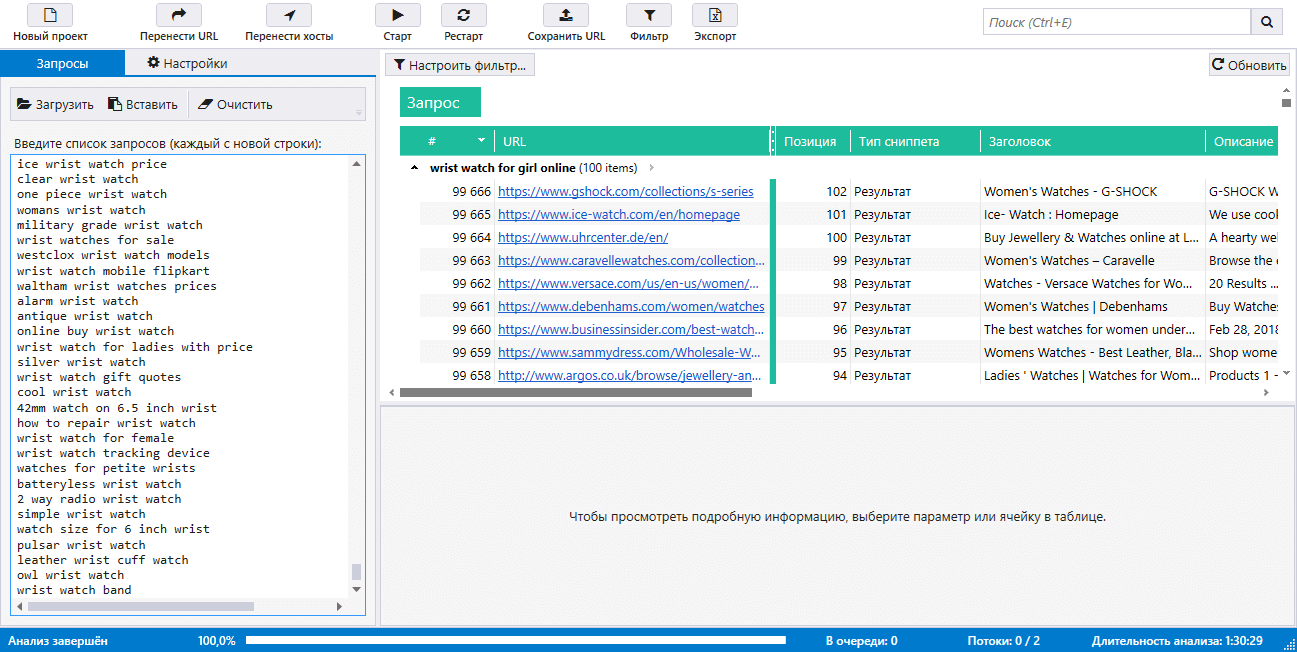Viewport: 1297px width, 652px height.
Task: Click the query 'ice wrist watch price'
Action: click(x=92, y=164)
